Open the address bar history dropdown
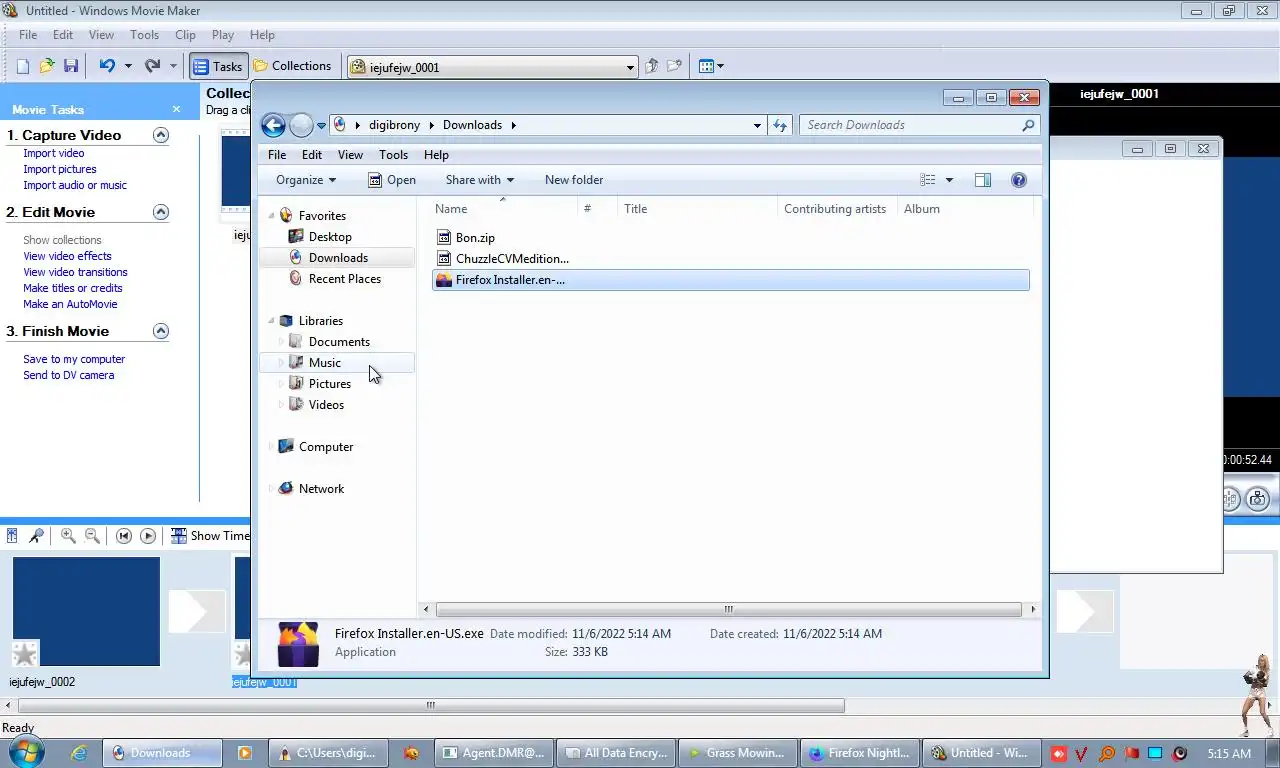This screenshot has width=1280, height=768. (x=757, y=125)
